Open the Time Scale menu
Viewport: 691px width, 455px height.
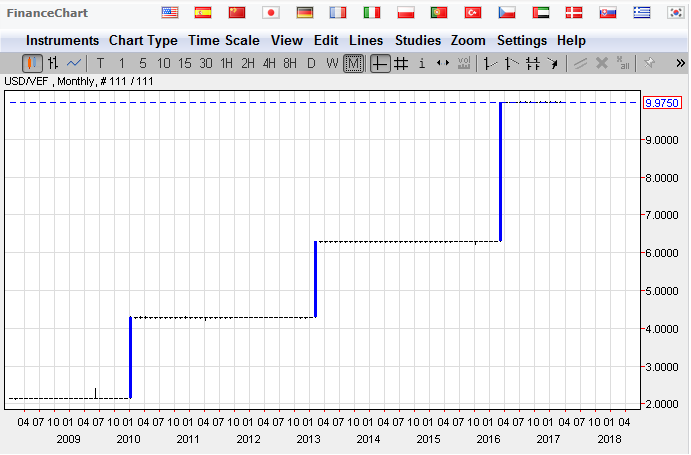coord(224,41)
